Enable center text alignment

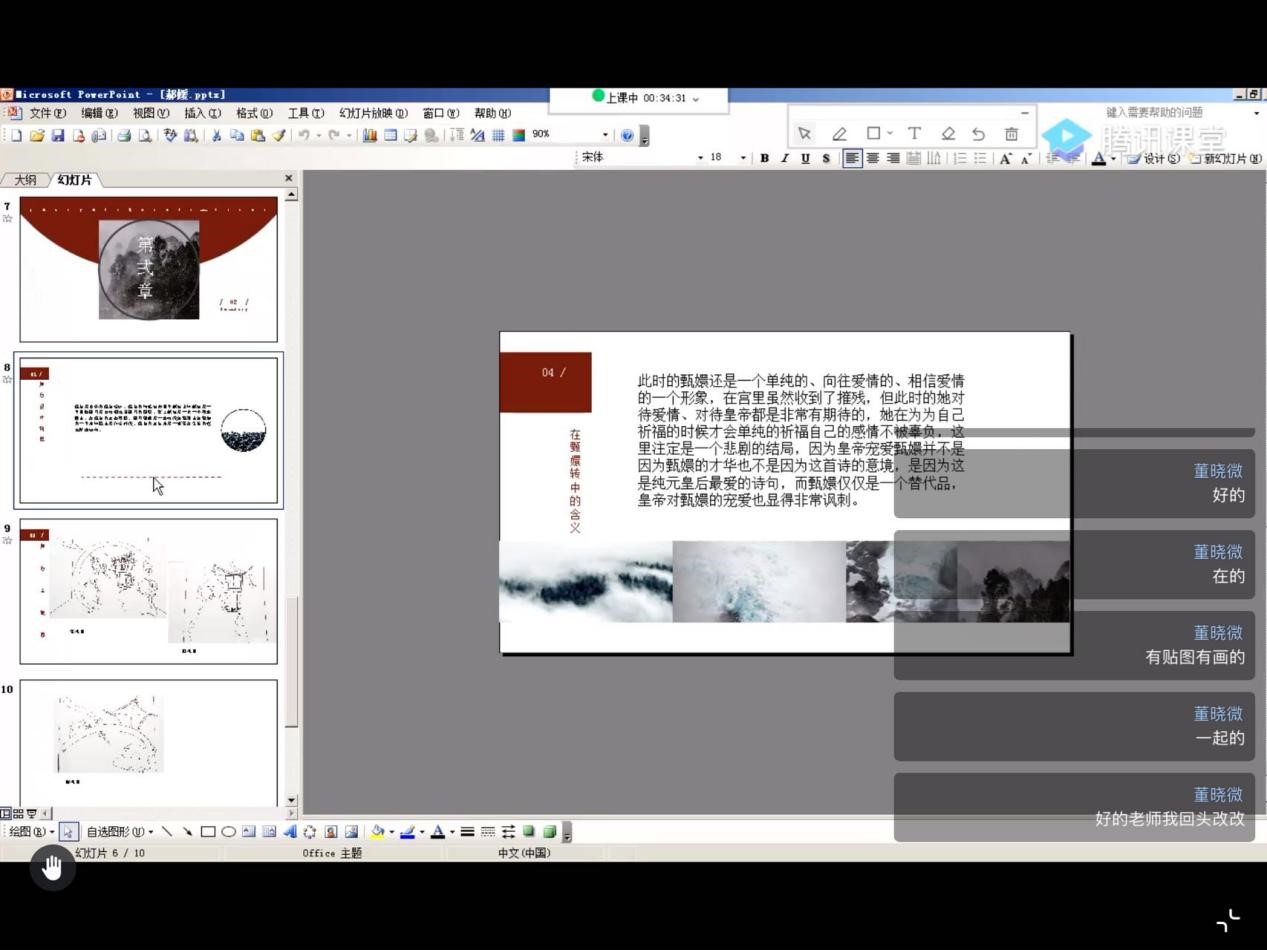[x=872, y=158]
